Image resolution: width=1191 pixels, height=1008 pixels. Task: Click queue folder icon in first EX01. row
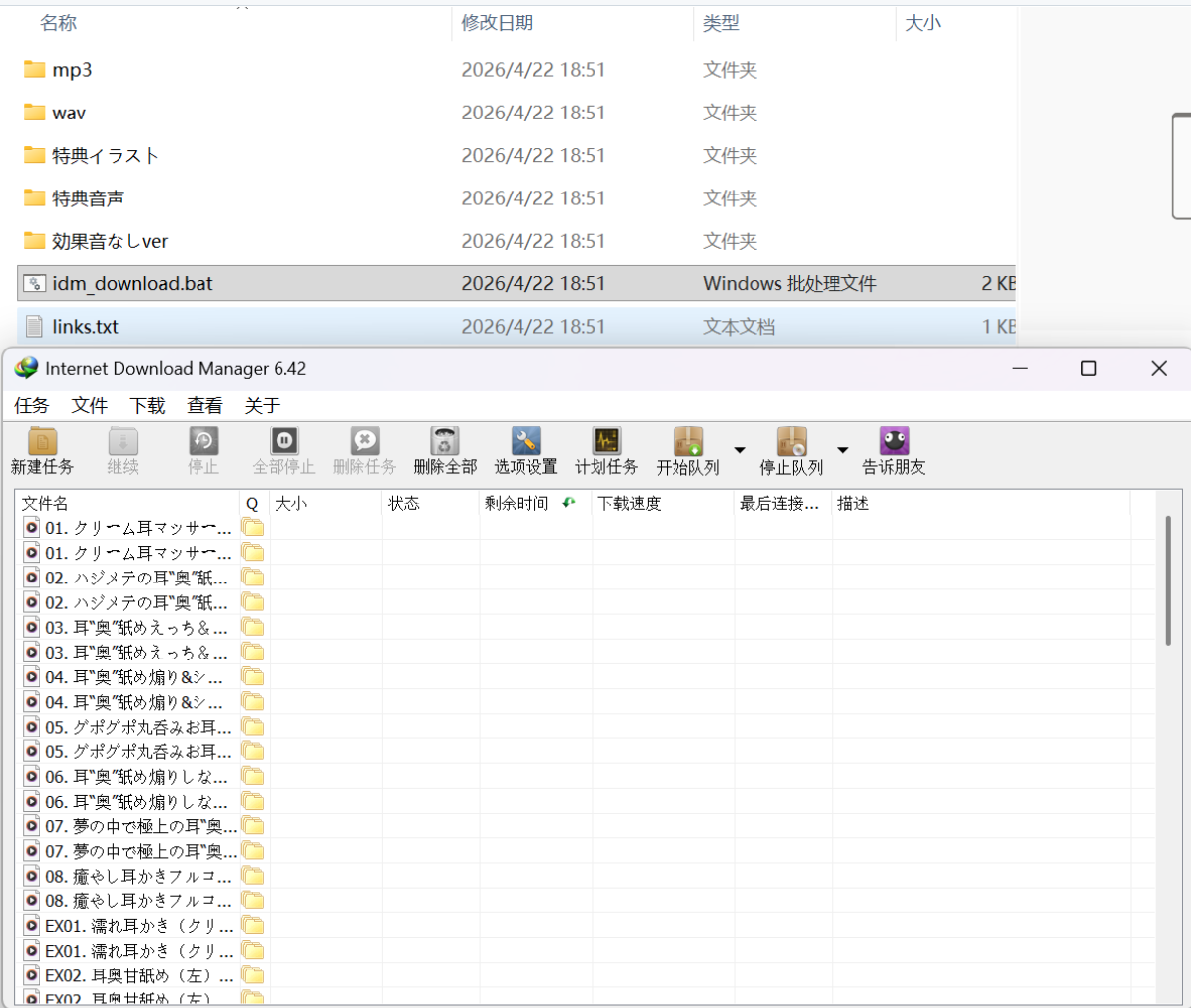[253, 925]
